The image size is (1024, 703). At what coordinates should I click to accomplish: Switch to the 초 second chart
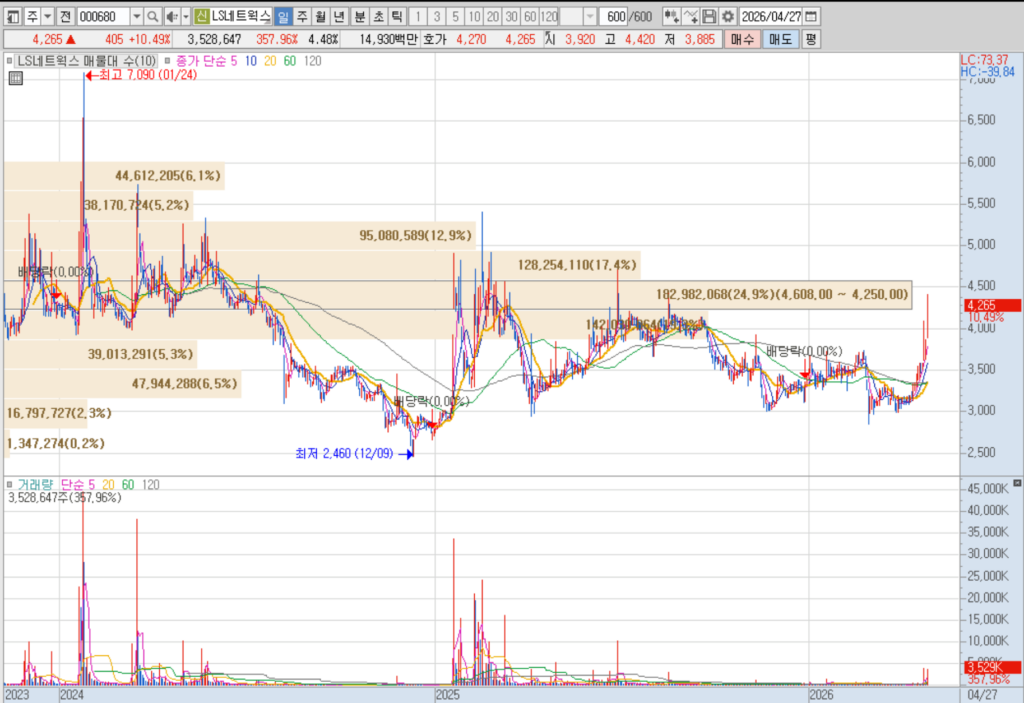(379, 16)
